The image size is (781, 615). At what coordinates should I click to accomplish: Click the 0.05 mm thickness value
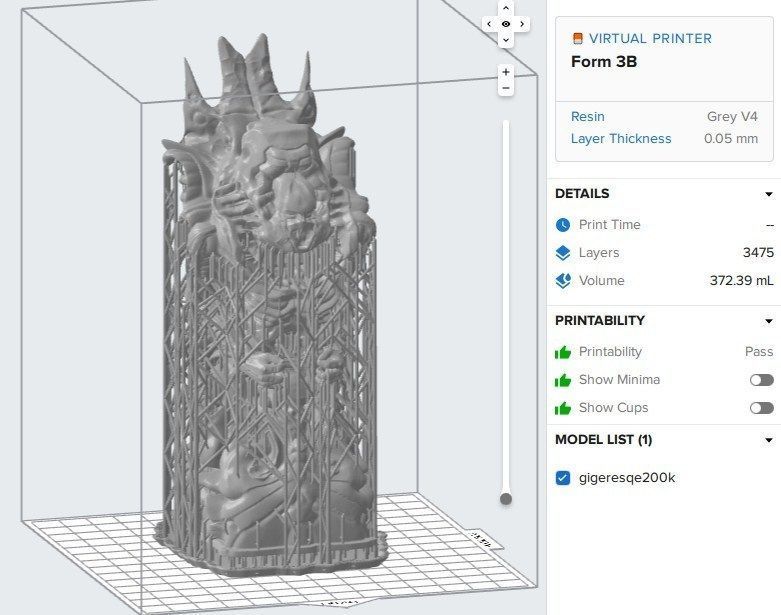pyautogui.click(x=731, y=138)
